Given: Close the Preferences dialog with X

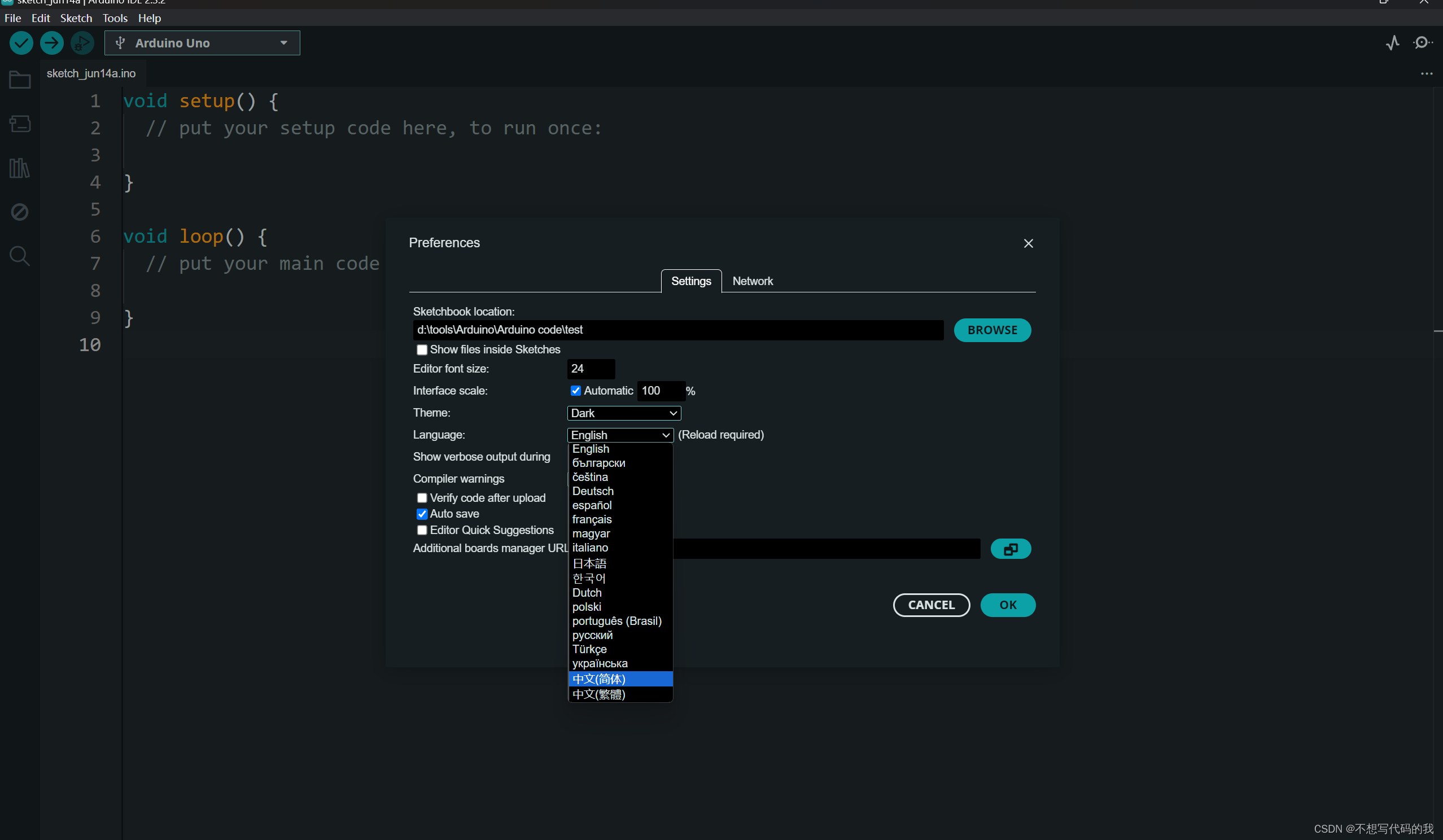Looking at the screenshot, I should pos(1029,243).
